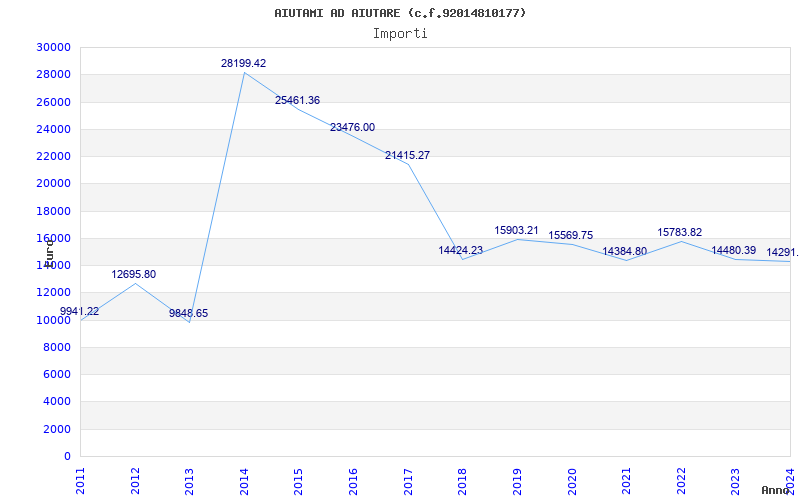Click the x-axis year 2011
This screenshot has width=800, height=500.
(80, 481)
